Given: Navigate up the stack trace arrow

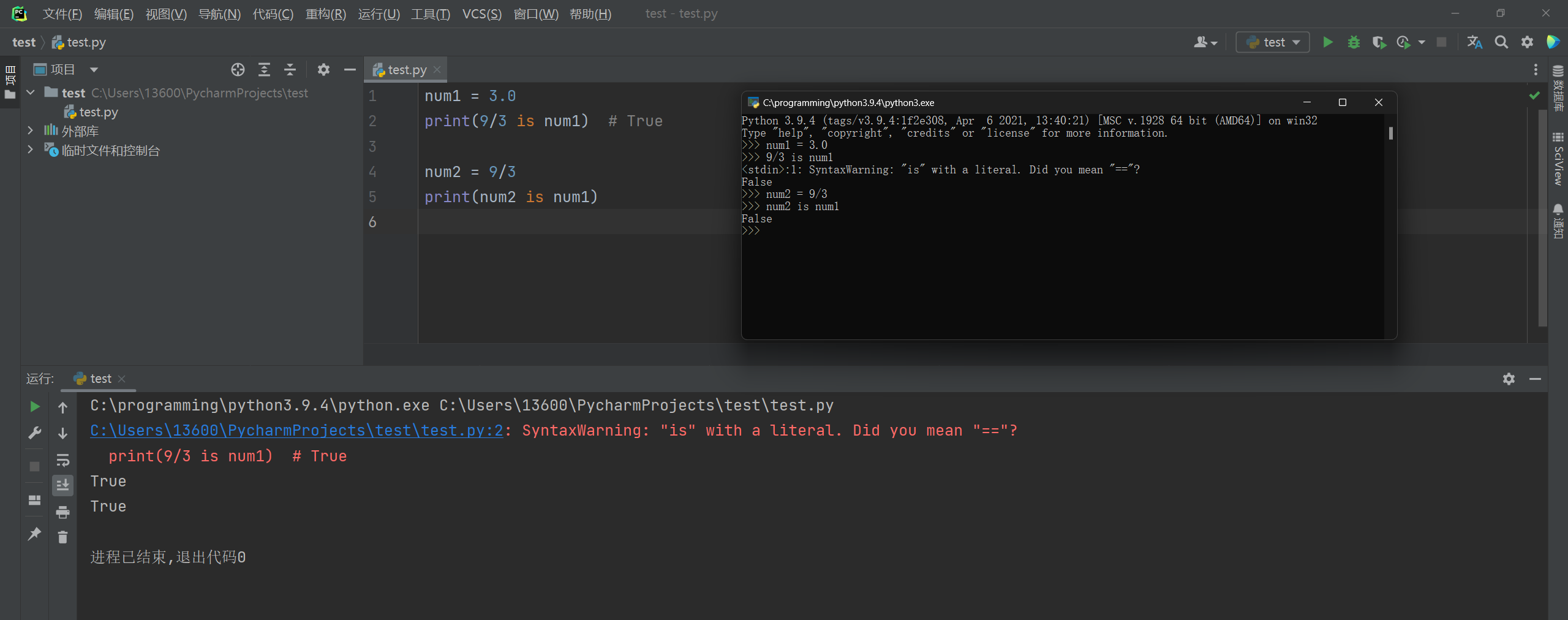Looking at the screenshot, I should (x=62, y=407).
